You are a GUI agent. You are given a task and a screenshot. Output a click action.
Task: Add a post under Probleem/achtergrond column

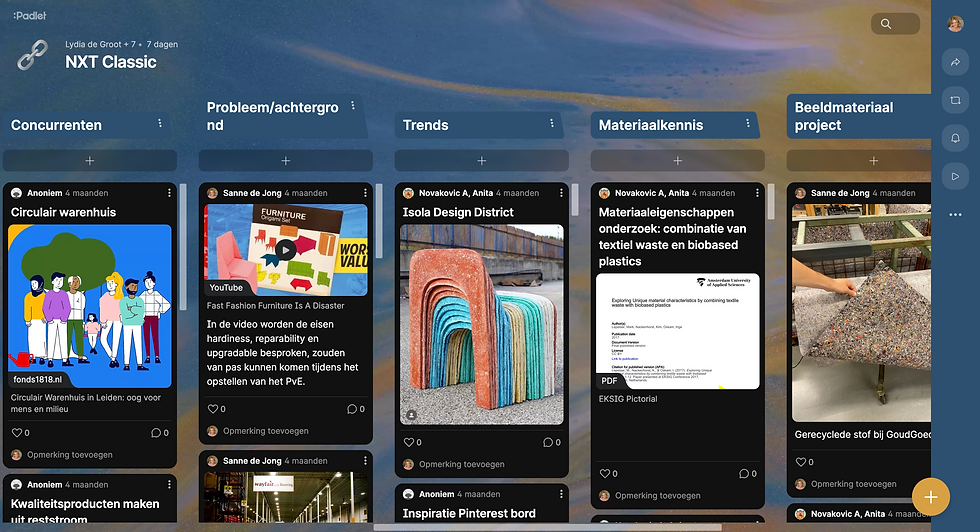tap(286, 161)
